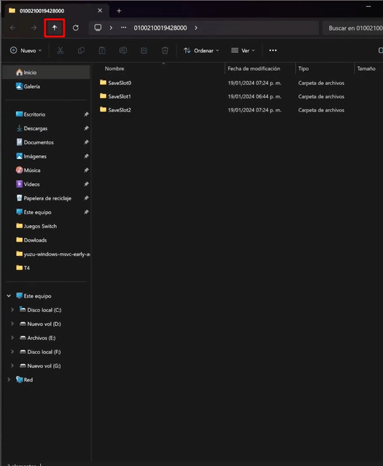Image resolution: width=383 pixels, height=466 pixels.
Task: Select the 0100210019428000 breadcrumb segment
Action: coord(160,28)
